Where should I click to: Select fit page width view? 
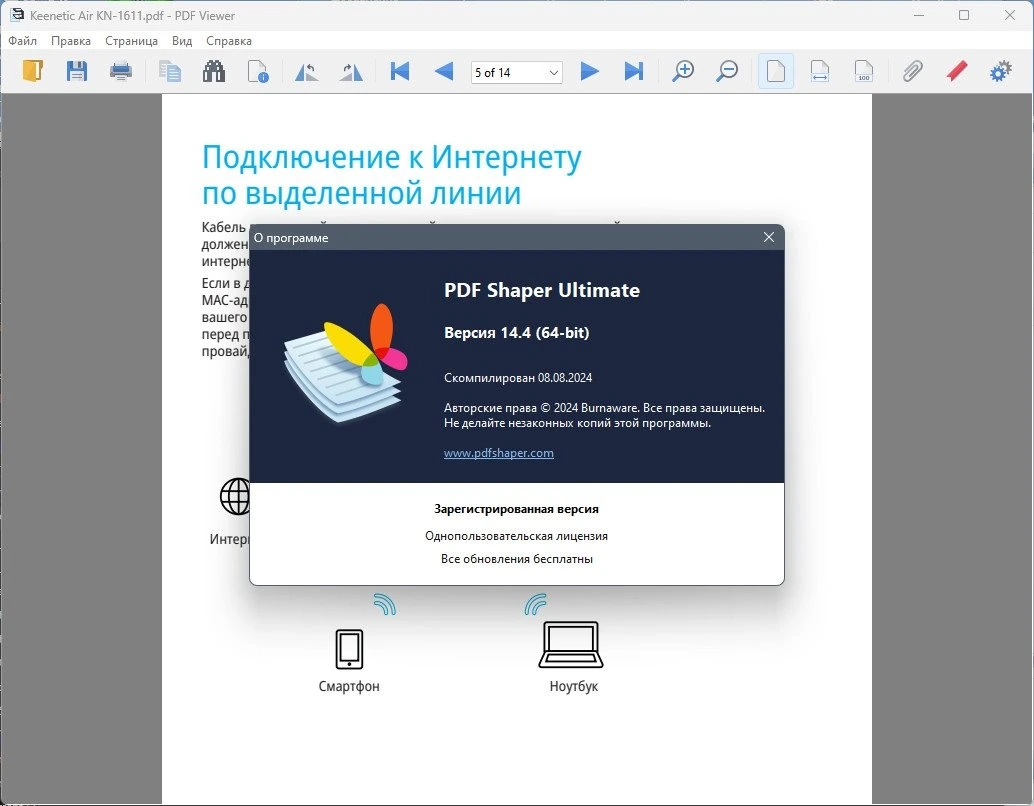click(x=820, y=71)
